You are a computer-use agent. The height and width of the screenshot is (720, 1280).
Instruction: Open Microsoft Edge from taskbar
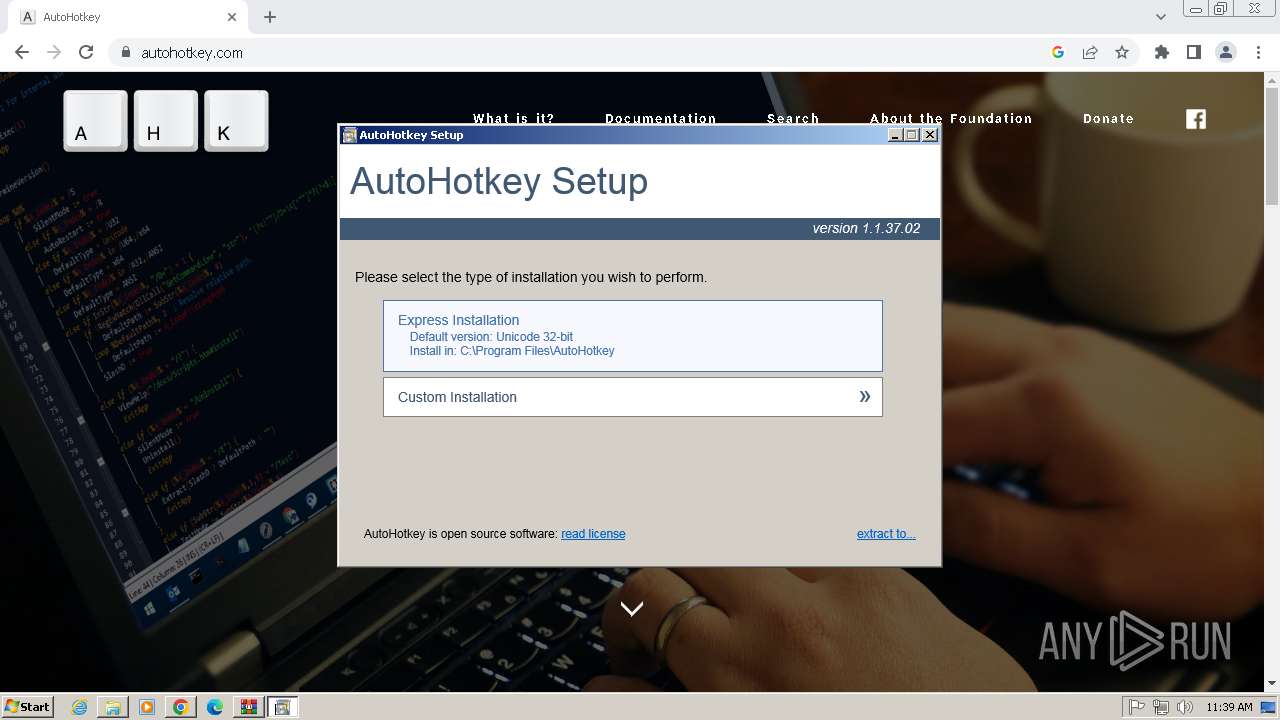tap(215, 707)
